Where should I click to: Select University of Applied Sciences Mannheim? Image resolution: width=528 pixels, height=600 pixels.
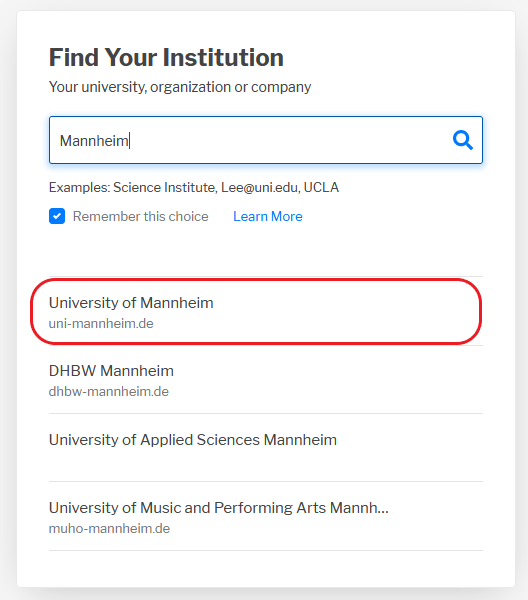[x=266, y=448]
